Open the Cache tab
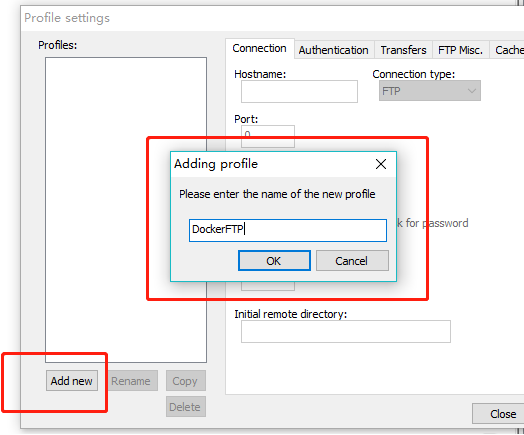The height and width of the screenshot is (435, 524). [508, 50]
